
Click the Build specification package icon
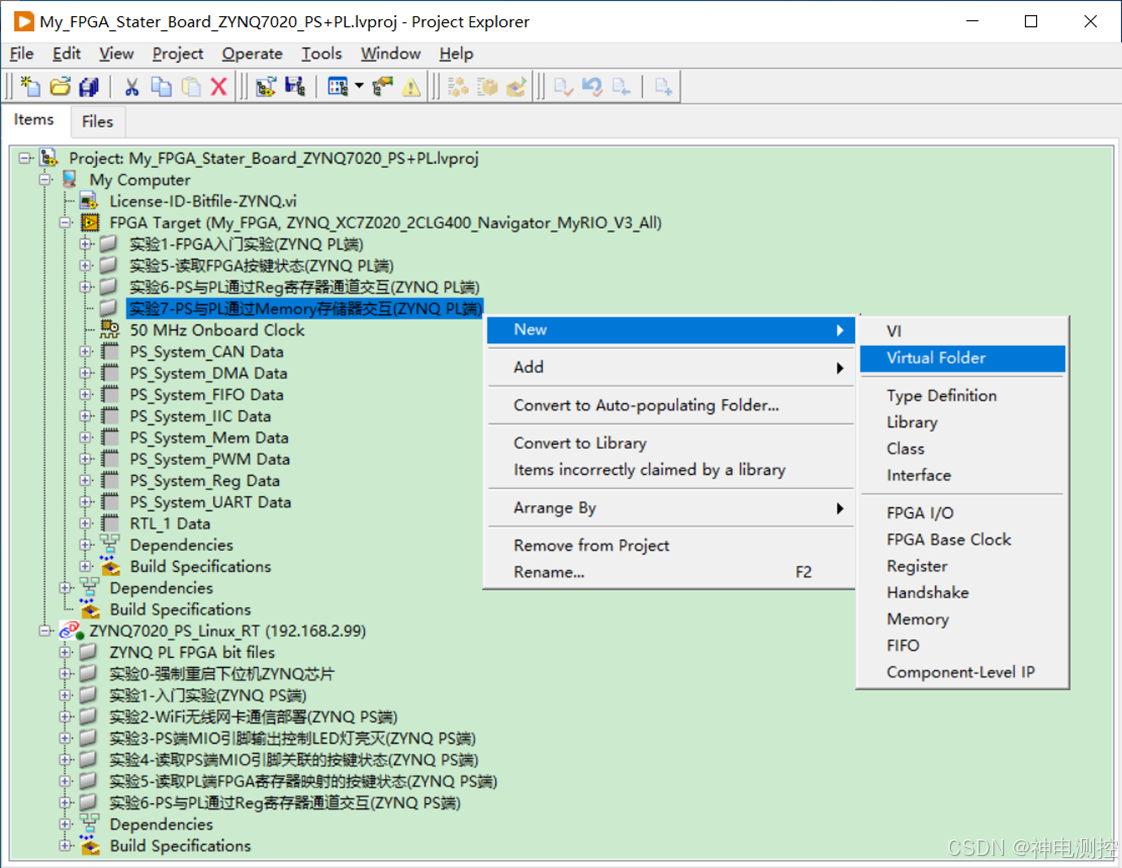(487, 87)
